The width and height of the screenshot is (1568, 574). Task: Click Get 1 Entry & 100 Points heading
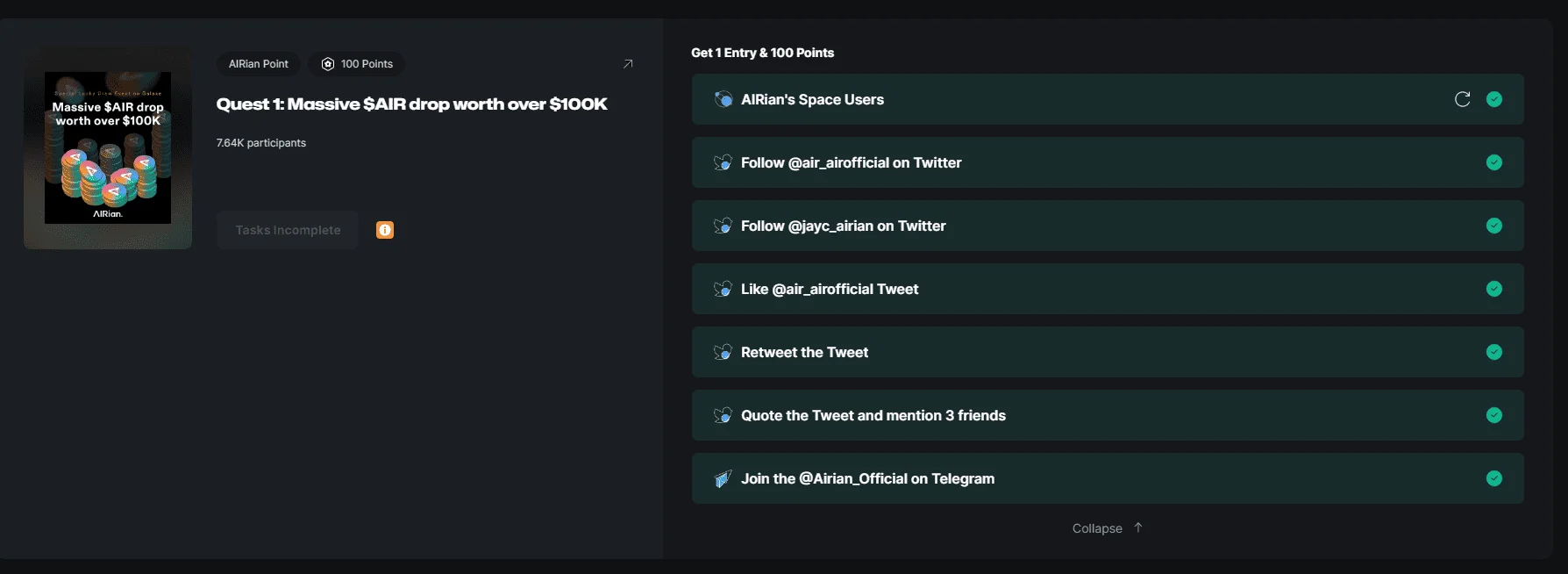click(763, 53)
